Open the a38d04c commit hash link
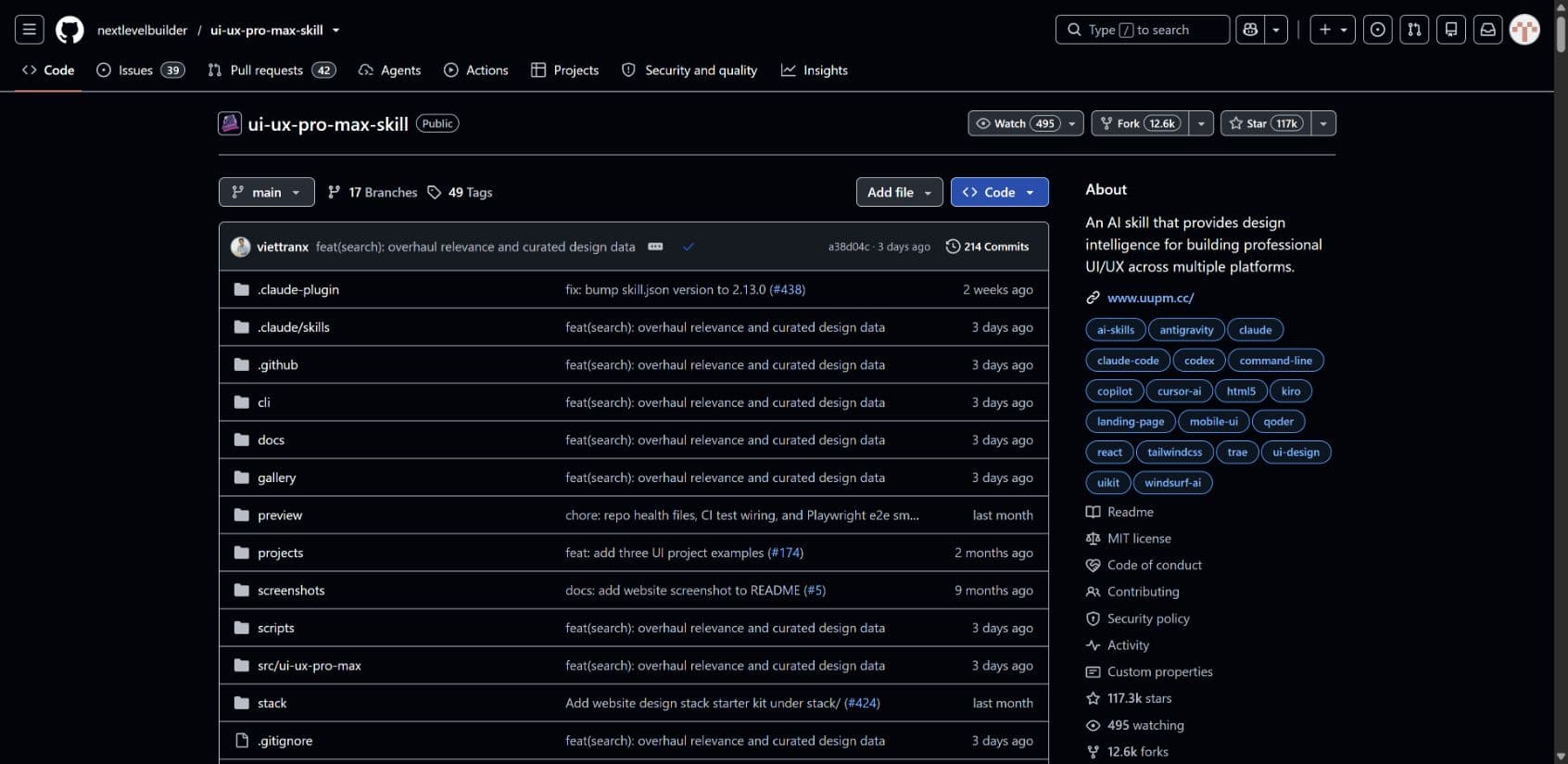Viewport: 1568px width, 764px height. (849, 247)
